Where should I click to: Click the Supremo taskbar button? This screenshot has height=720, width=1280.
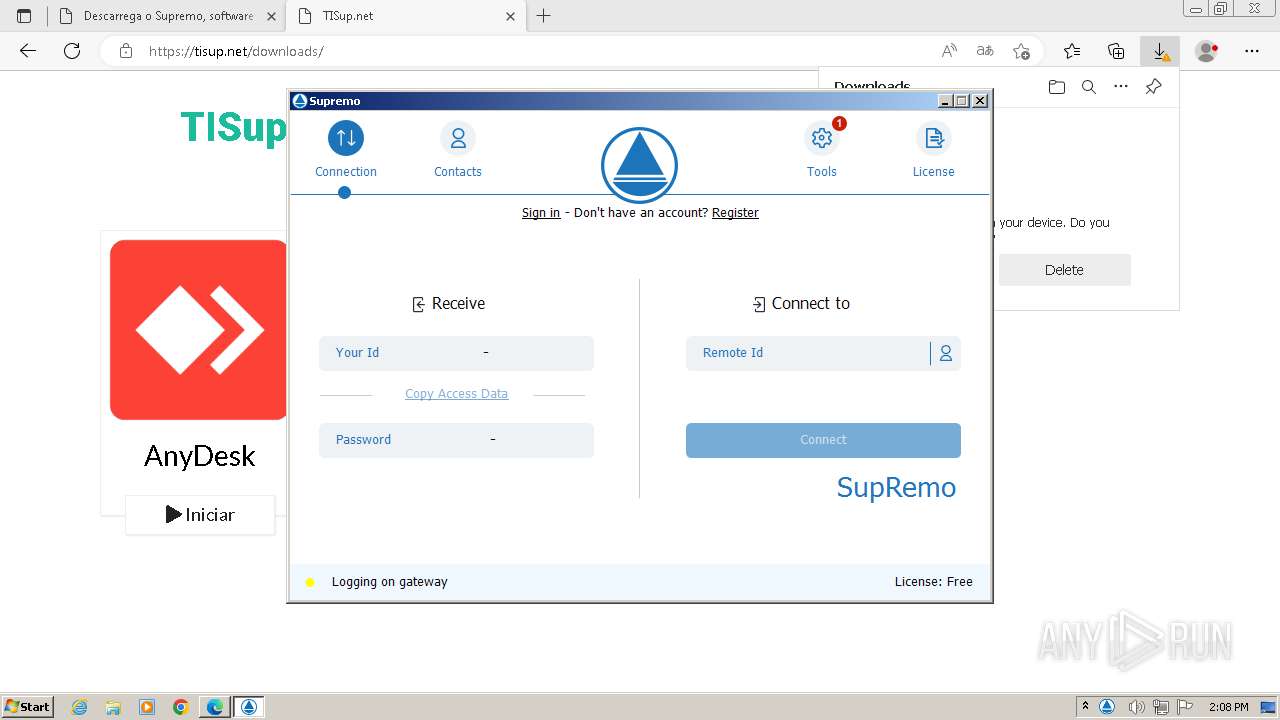(x=249, y=707)
